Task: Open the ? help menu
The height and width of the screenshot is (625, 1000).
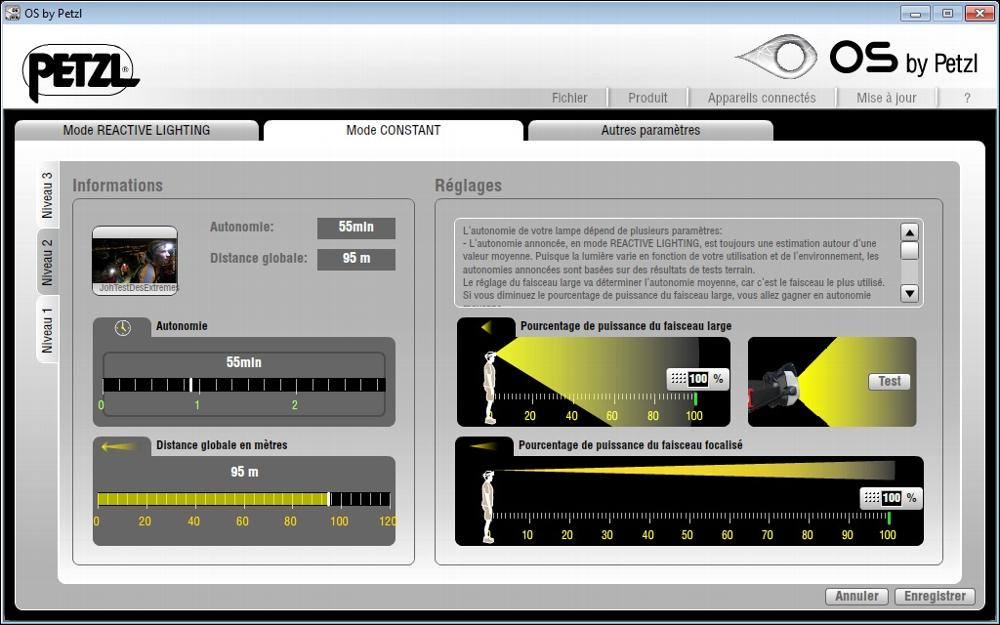Action: (967, 98)
